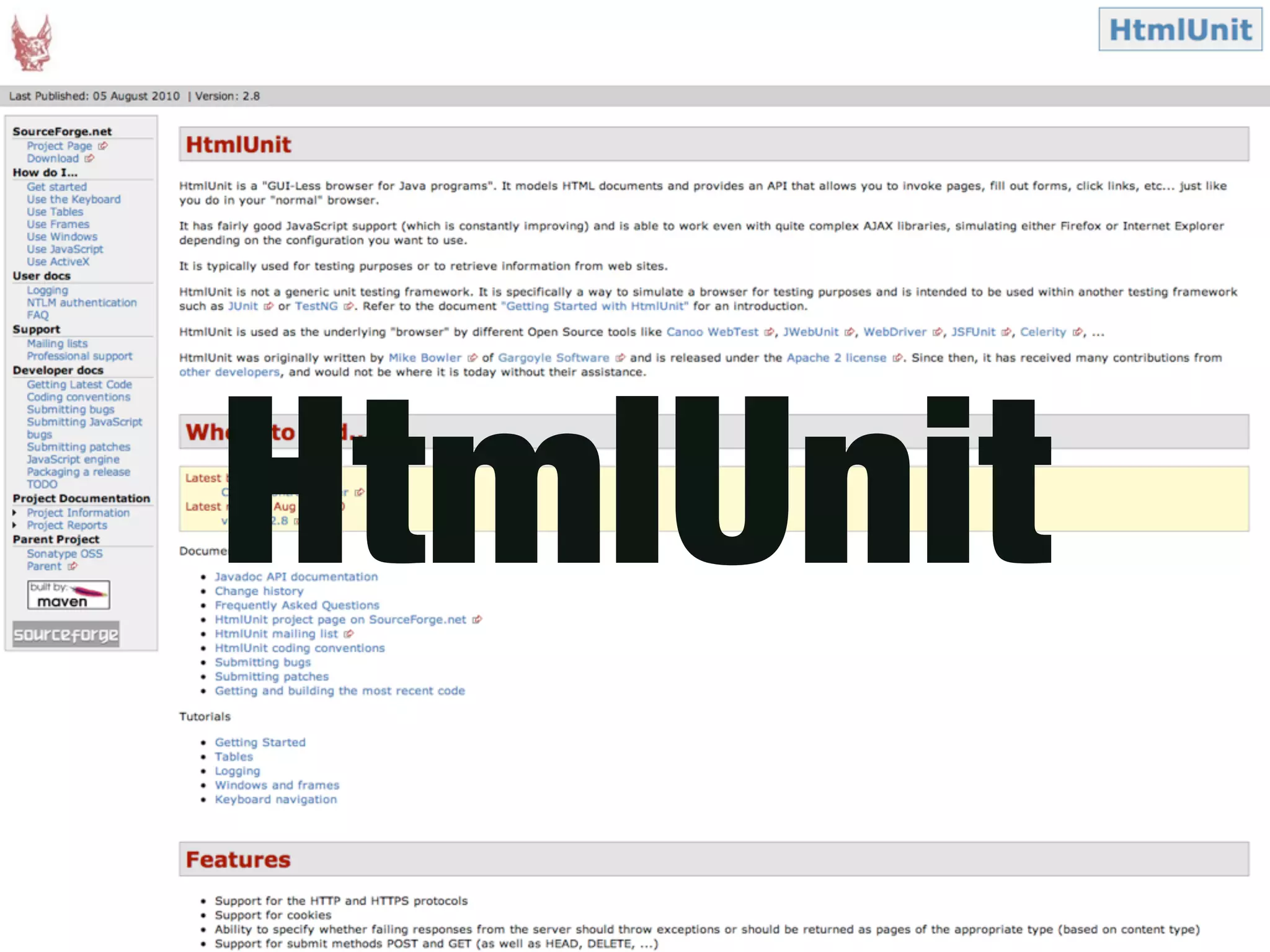Follow the Canoo WebTest link
The width and height of the screenshot is (1270, 952).
tap(713, 332)
